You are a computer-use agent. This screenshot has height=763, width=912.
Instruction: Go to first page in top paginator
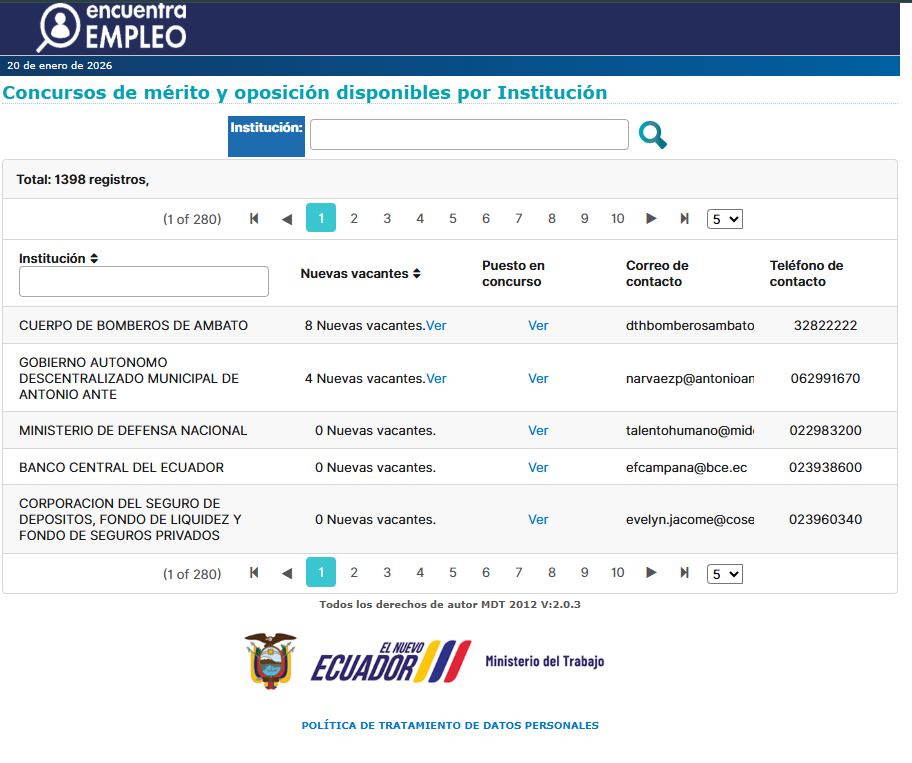click(x=254, y=219)
